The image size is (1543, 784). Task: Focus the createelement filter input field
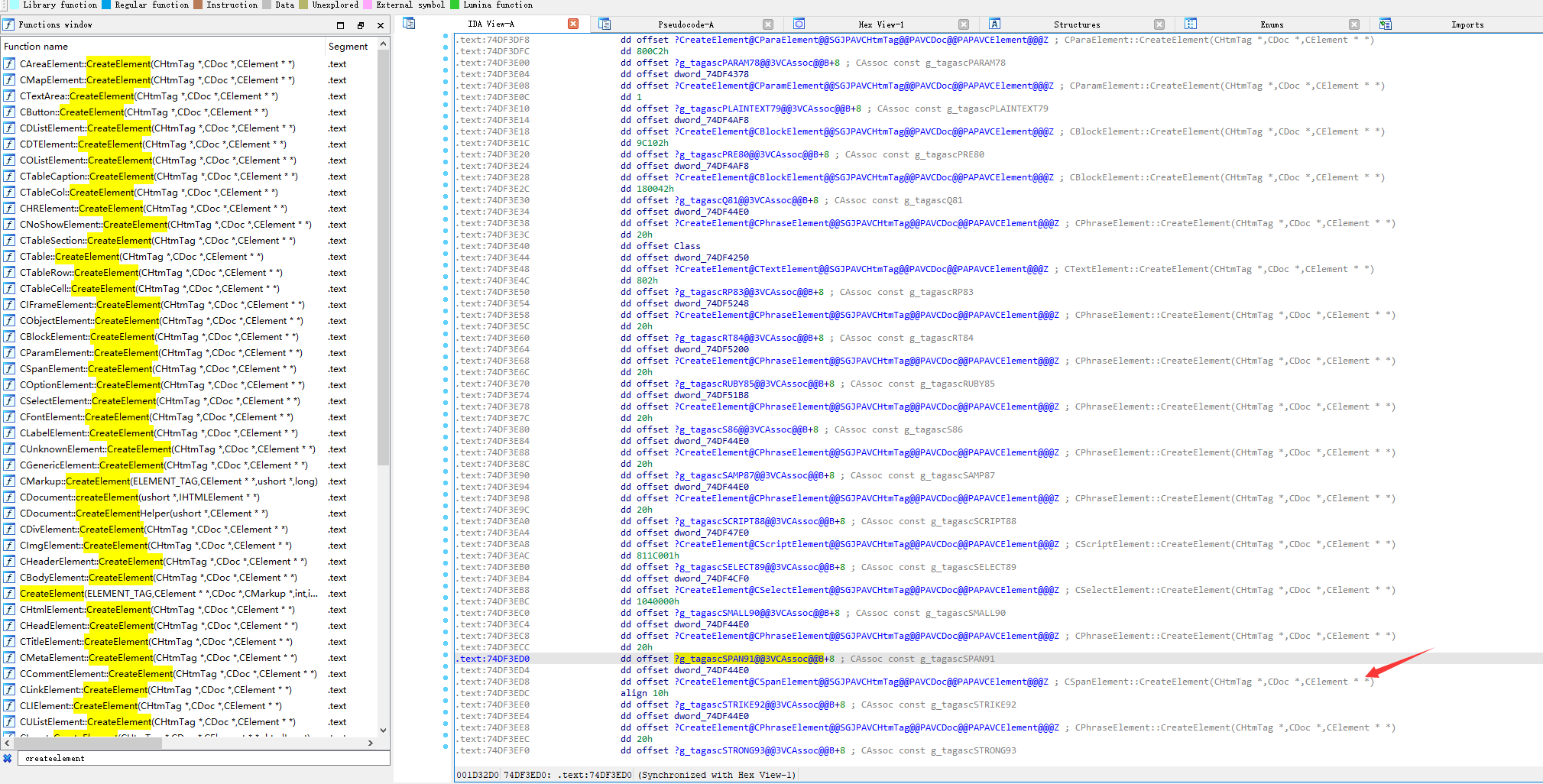(x=205, y=758)
